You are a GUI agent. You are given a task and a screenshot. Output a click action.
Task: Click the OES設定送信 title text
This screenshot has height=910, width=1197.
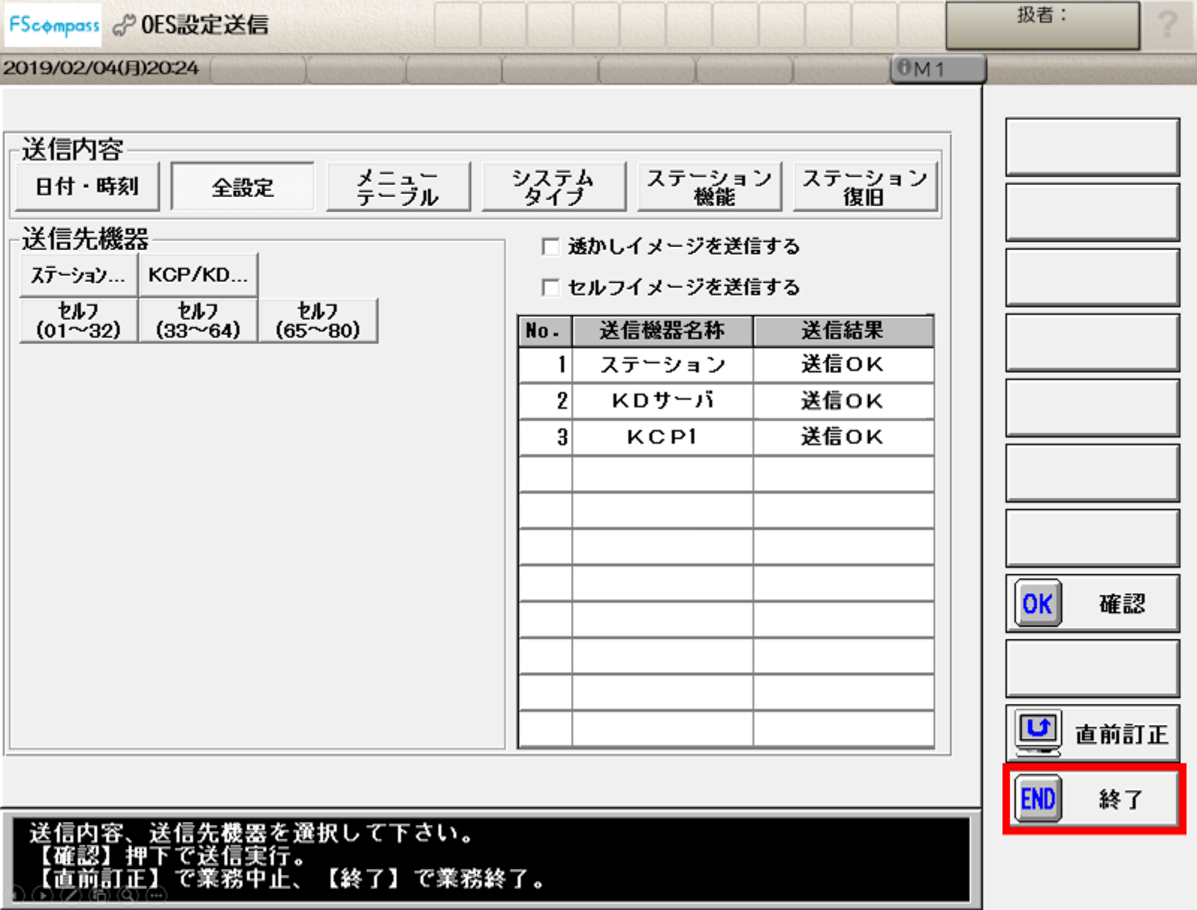click(205, 25)
